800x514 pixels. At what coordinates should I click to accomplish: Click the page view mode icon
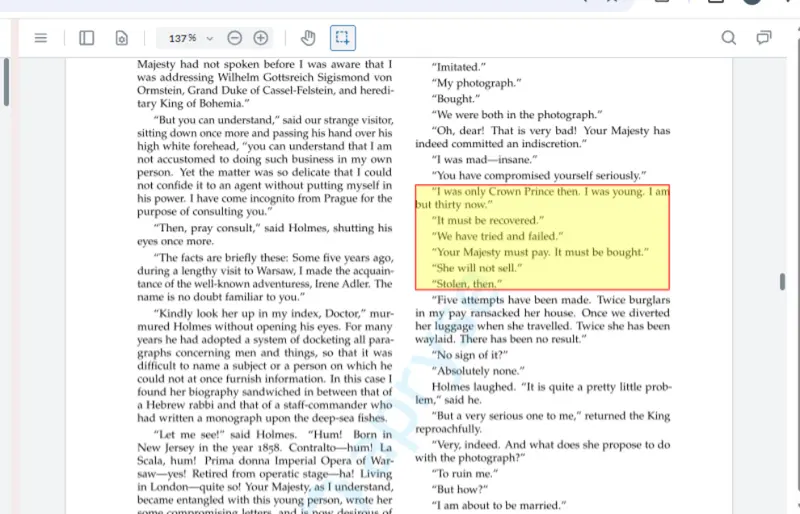coord(121,38)
